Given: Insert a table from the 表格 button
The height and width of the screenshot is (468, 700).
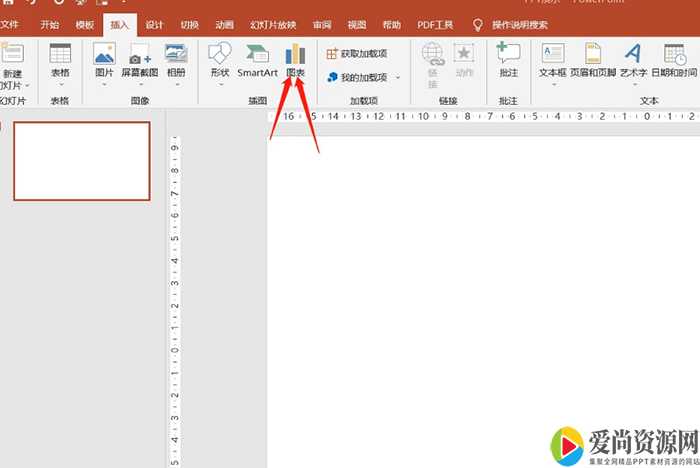Looking at the screenshot, I should click(x=60, y=59).
